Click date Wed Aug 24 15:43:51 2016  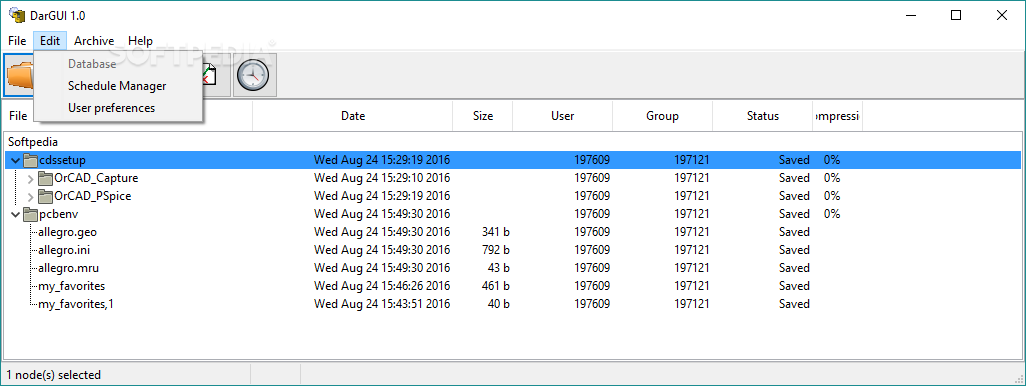[382, 304]
